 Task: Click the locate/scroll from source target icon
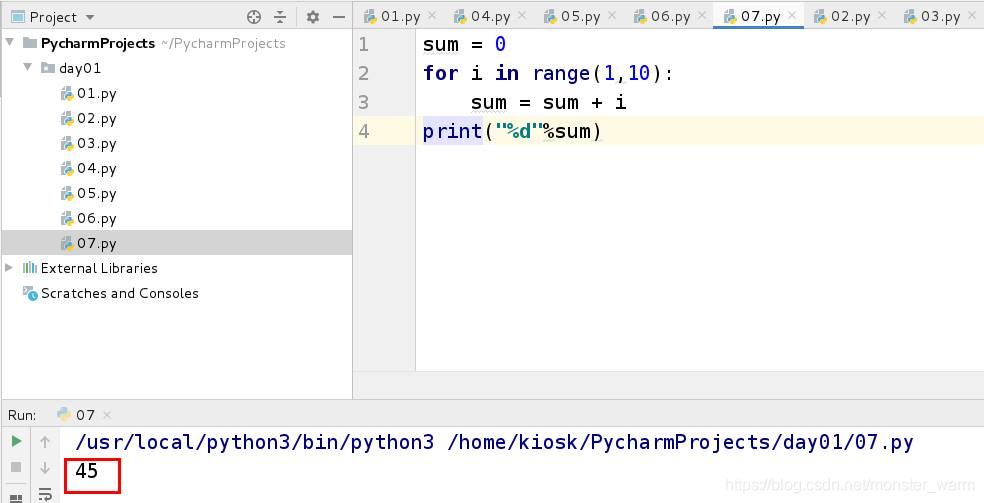(254, 17)
